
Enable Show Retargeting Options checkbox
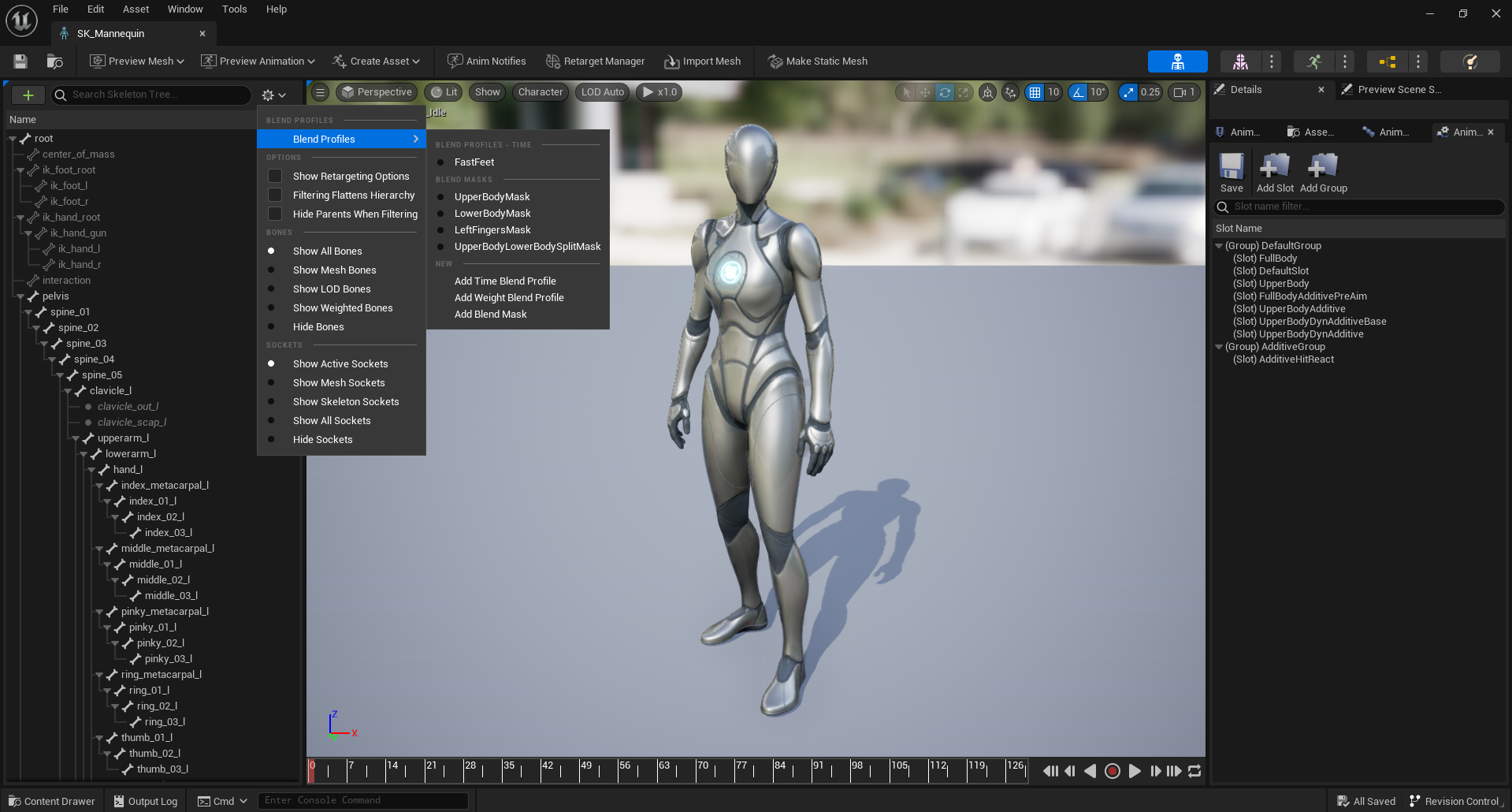pos(275,176)
